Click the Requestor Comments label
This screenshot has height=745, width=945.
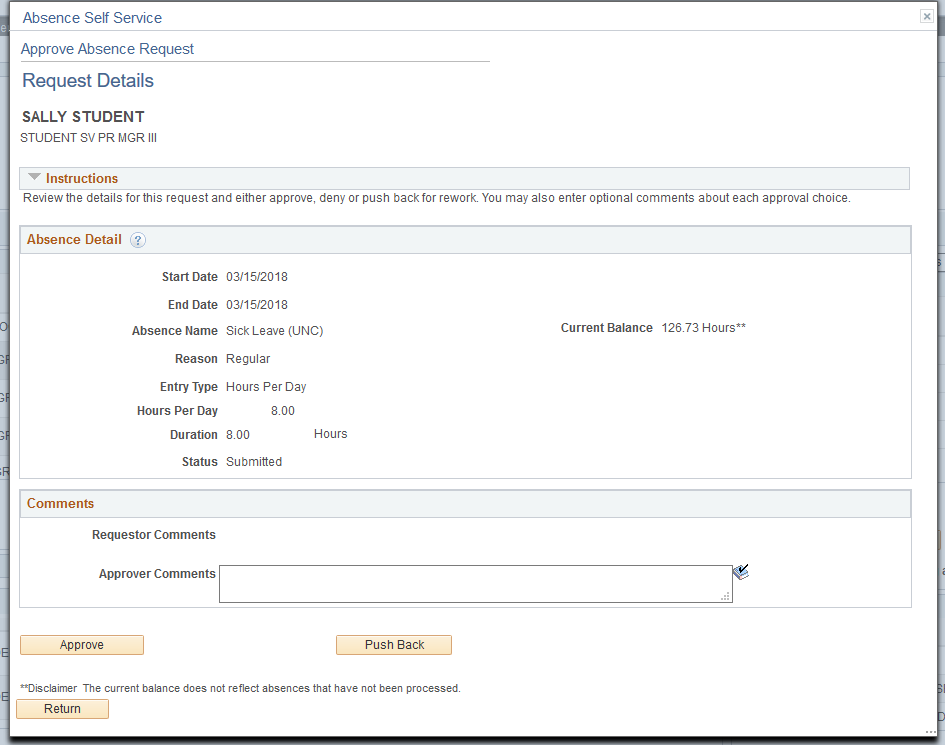click(x=154, y=535)
